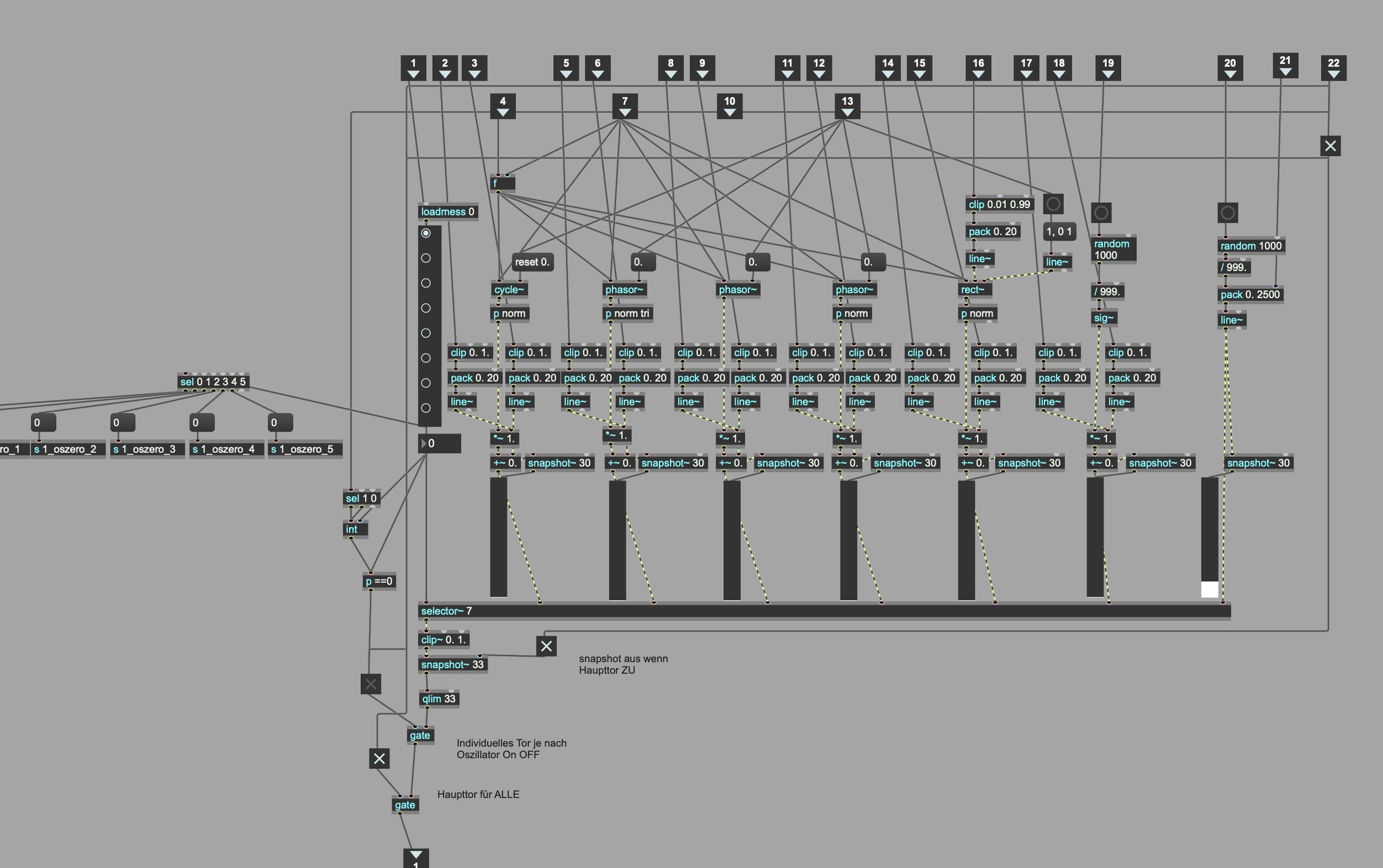This screenshot has height=868, width=1383.
Task: Trigger bang button fed by inlet 19
Action: pyautogui.click(x=1100, y=212)
